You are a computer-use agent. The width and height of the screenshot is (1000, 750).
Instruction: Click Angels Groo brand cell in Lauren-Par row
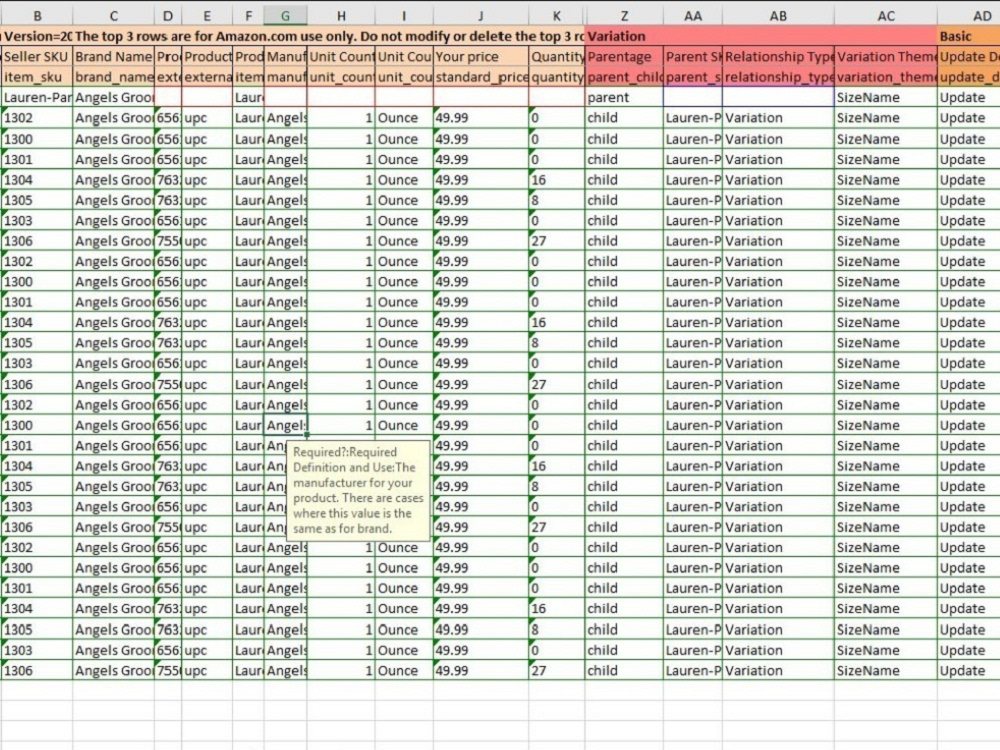point(114,98)
